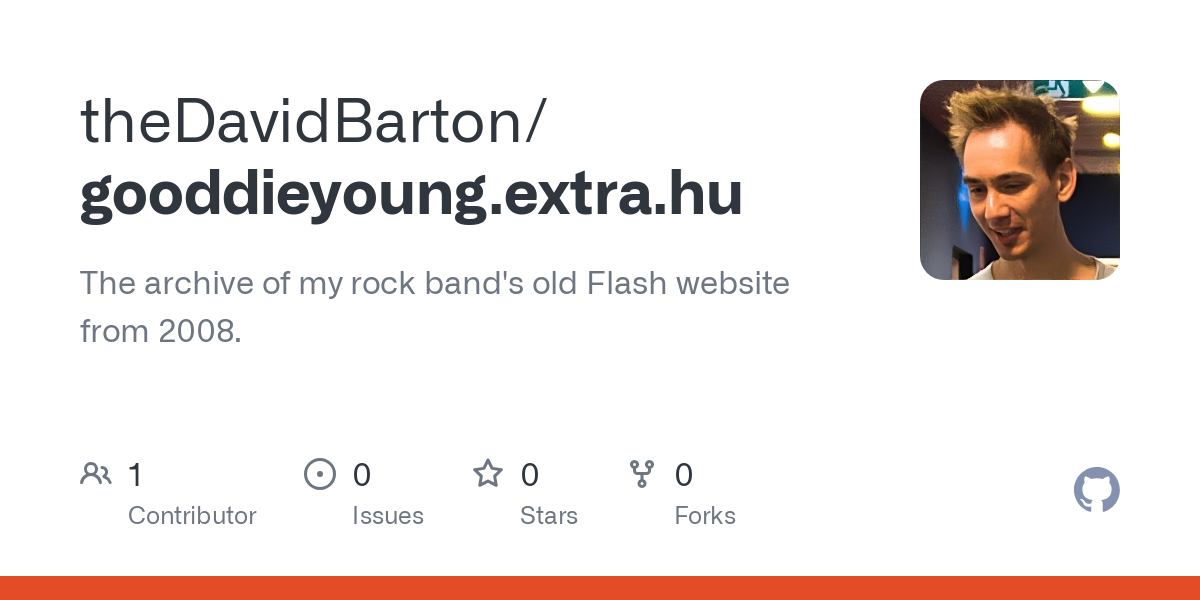Select the Stars label
Screen dimensions: 1200x600
(x=549, y=516)
